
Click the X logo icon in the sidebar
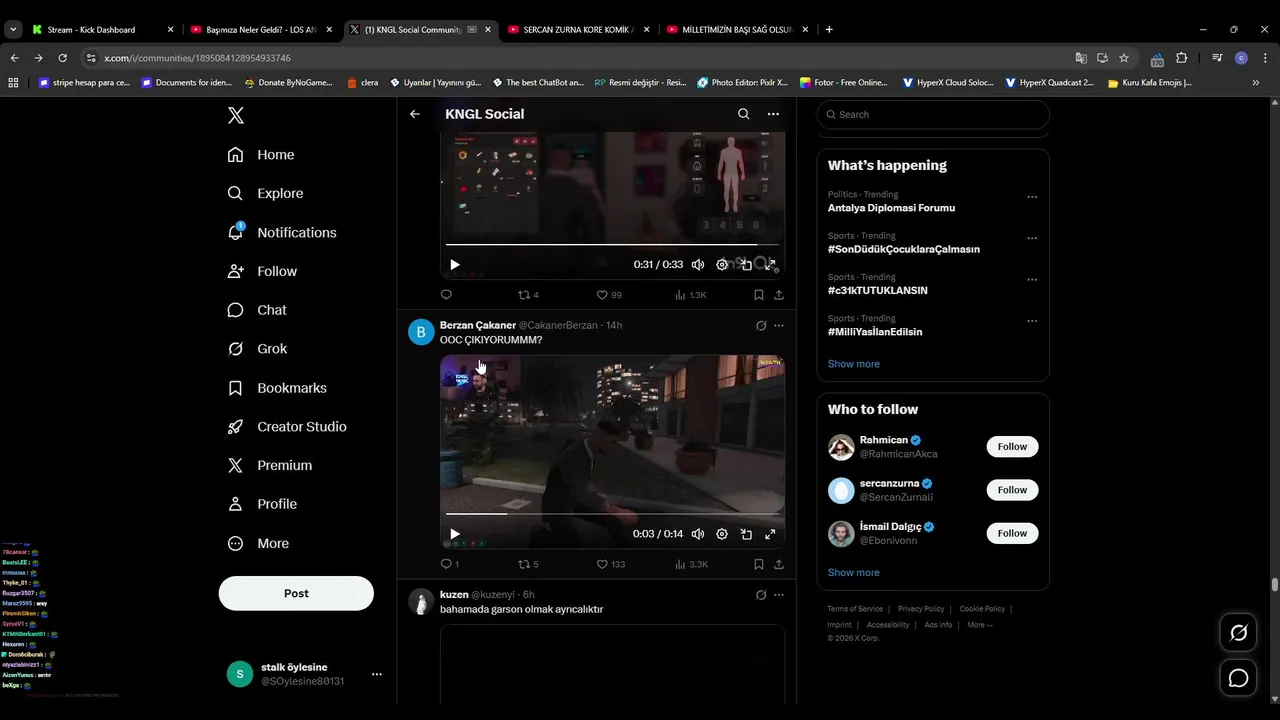(236, 115)
